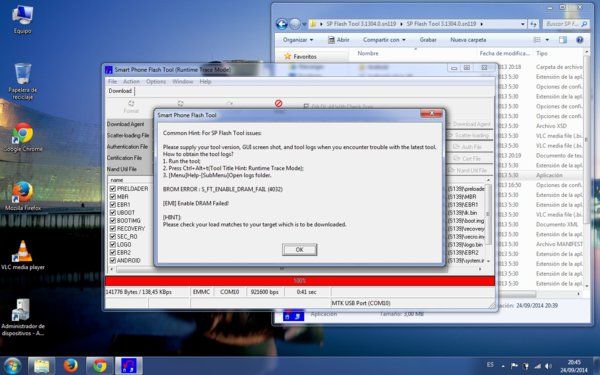This screenshot has height=375, width=600.
Task: Switch to Chrome in the taskbar
Action: click(x=99, y=366)
